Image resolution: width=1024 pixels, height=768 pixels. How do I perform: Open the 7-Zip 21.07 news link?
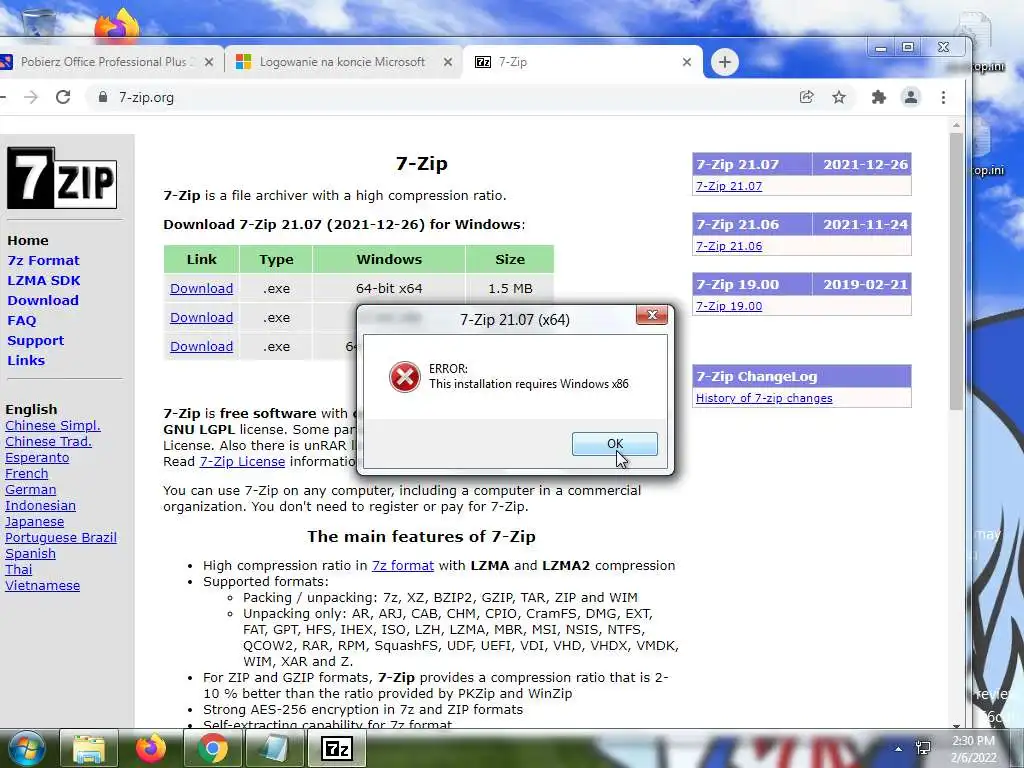tap(729, 186)
